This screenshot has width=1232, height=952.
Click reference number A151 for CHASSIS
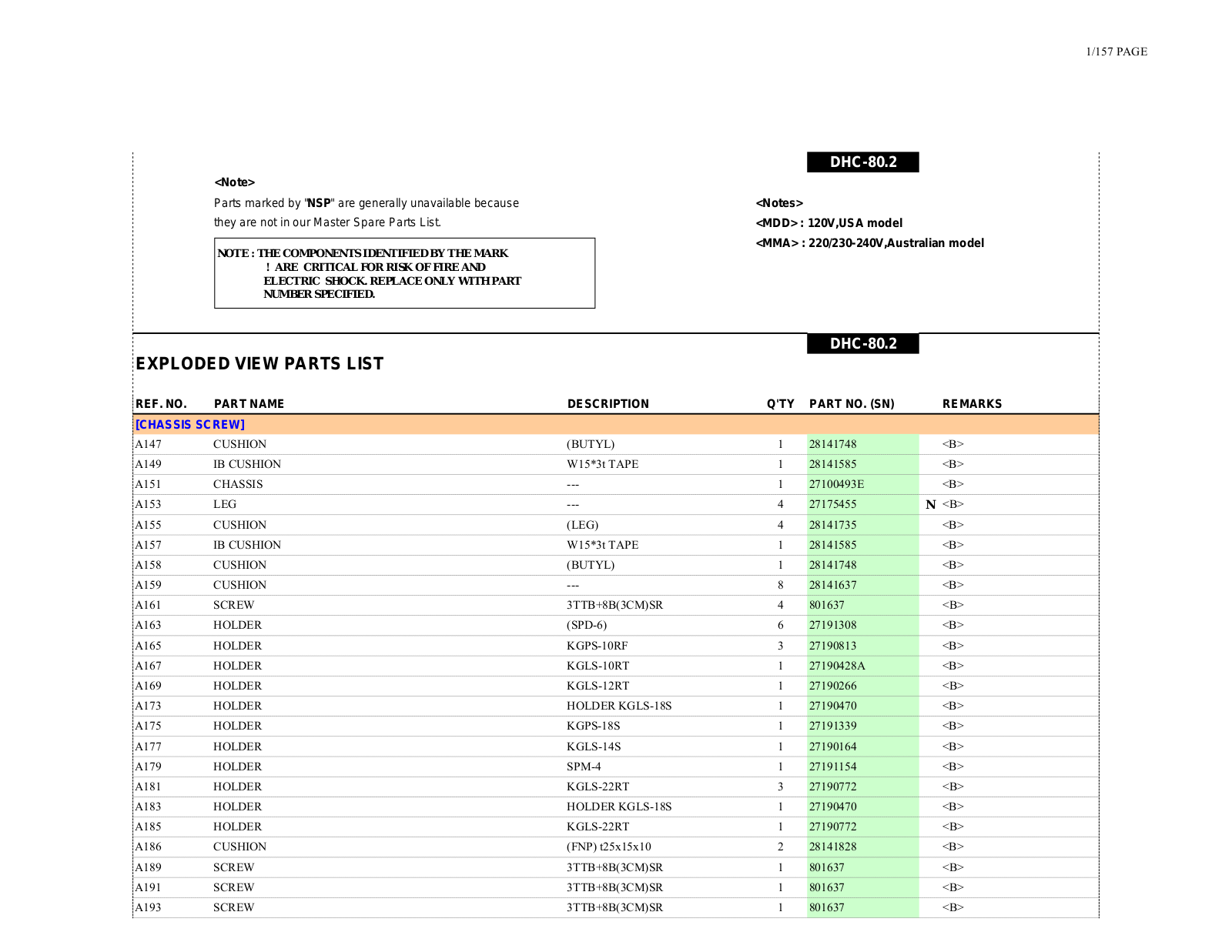[149, 484]
